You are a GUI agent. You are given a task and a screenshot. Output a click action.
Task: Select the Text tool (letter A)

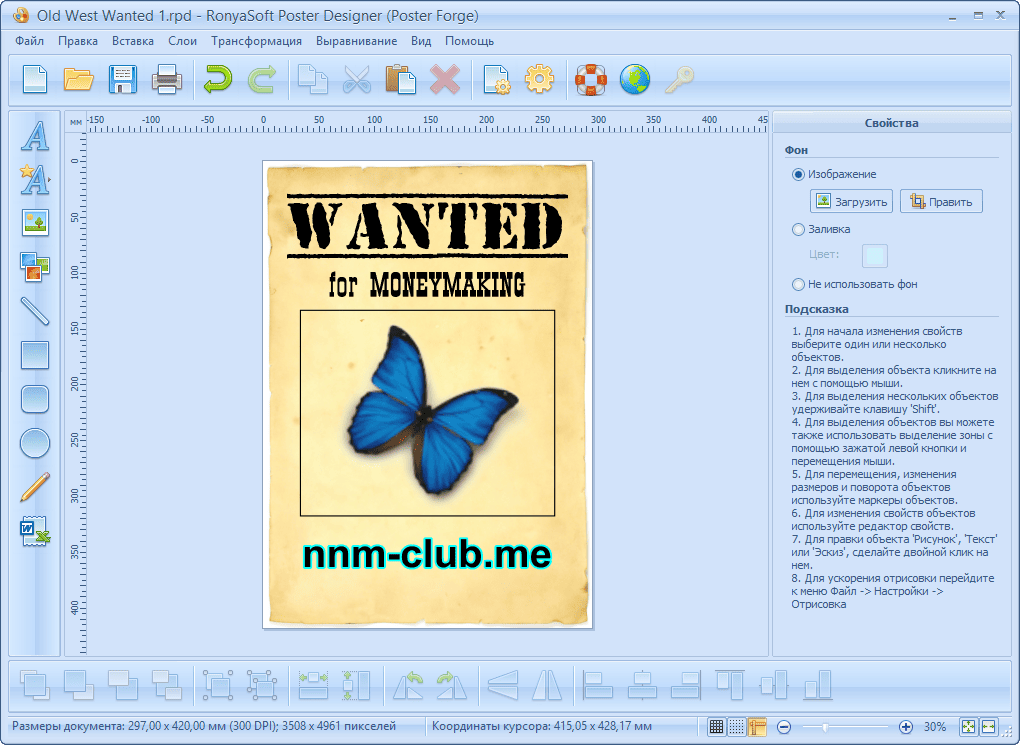pos(35,135)
